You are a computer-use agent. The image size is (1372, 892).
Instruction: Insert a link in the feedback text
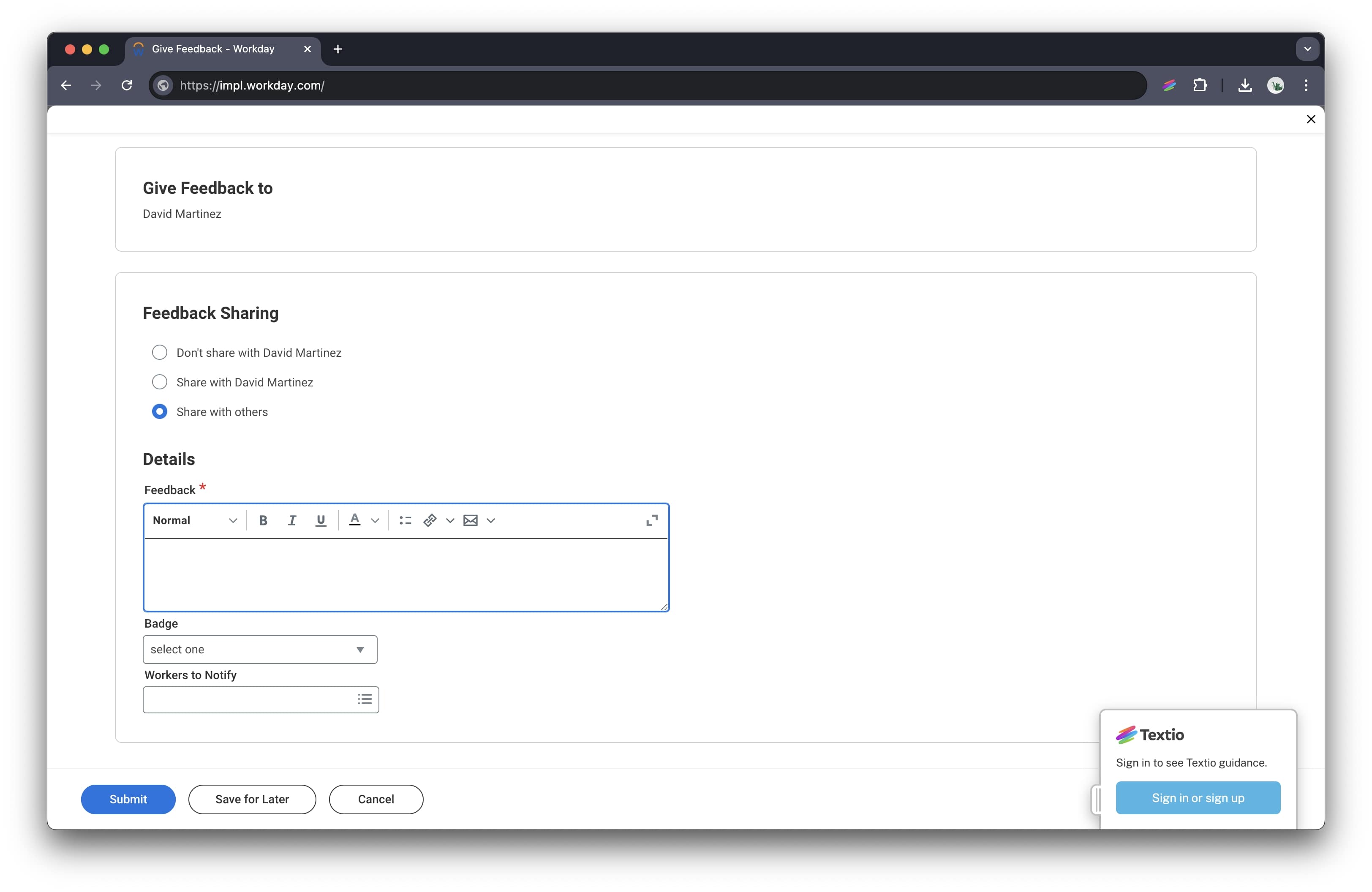point(429,520)
